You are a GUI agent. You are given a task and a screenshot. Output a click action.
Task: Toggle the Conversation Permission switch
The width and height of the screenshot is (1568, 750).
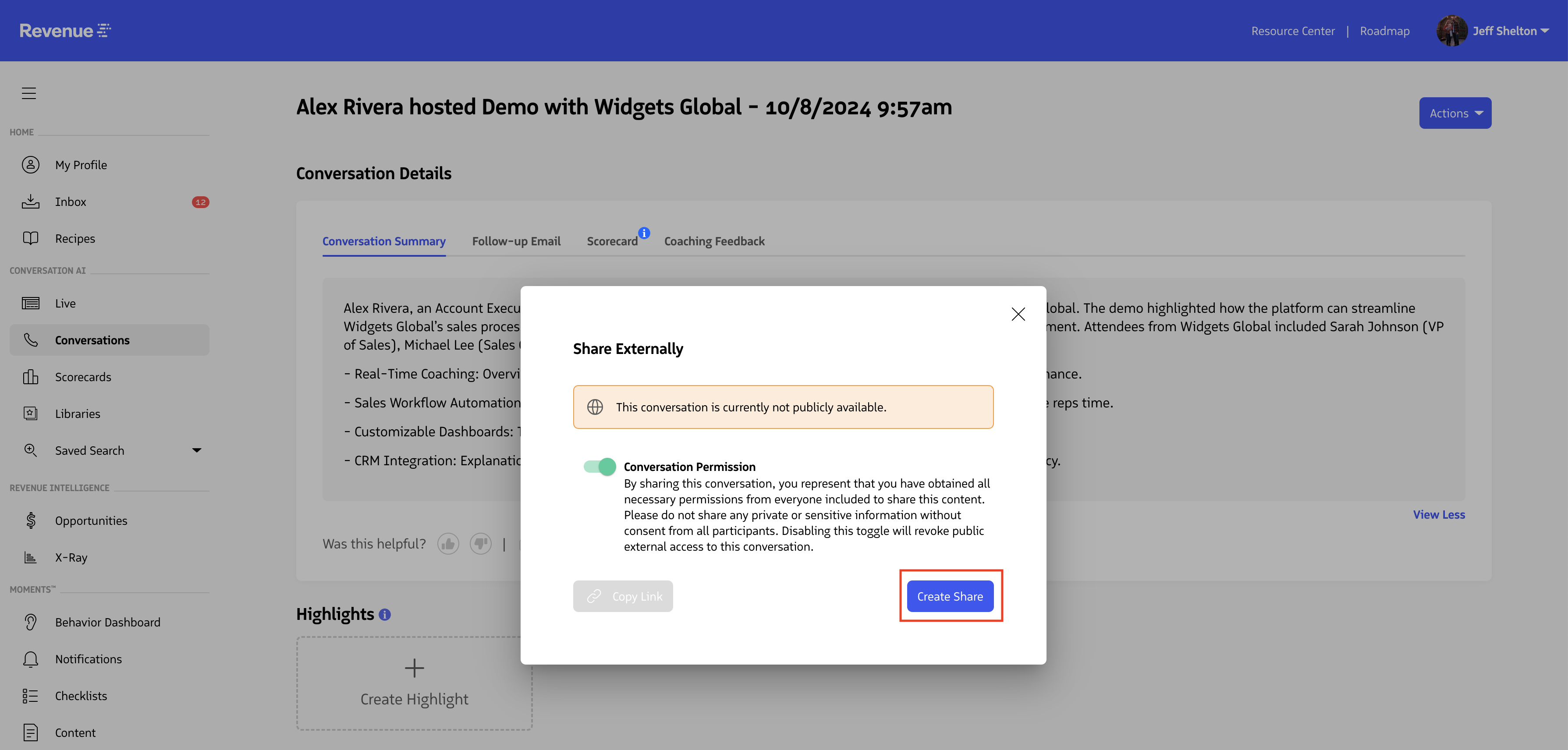600,467
